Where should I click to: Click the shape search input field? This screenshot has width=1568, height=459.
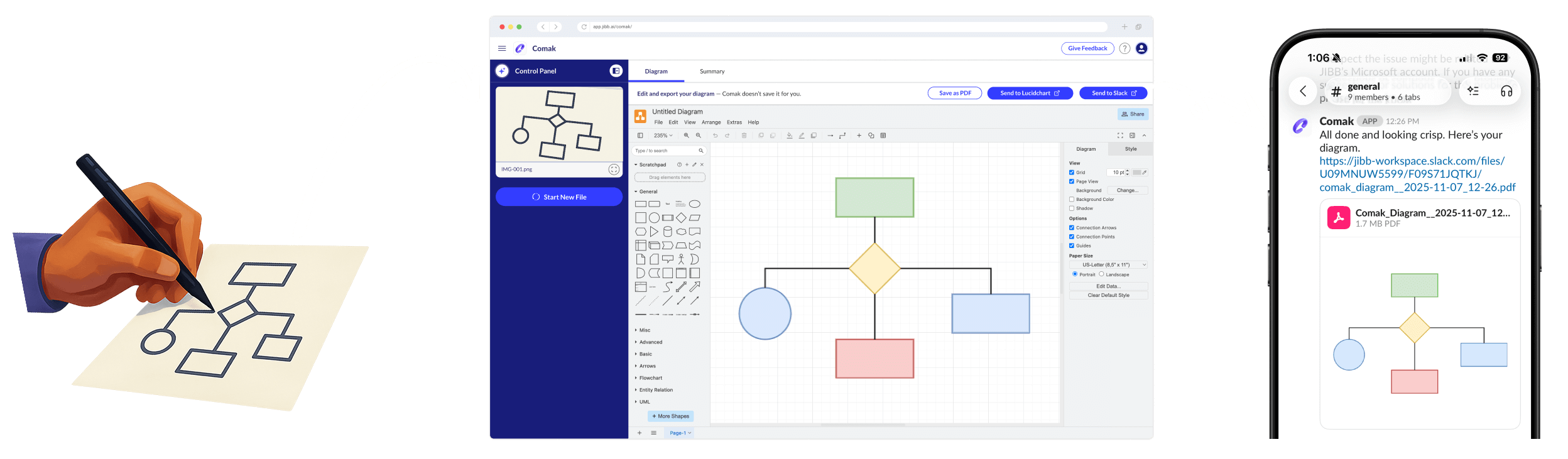click(x=665, y=151)
